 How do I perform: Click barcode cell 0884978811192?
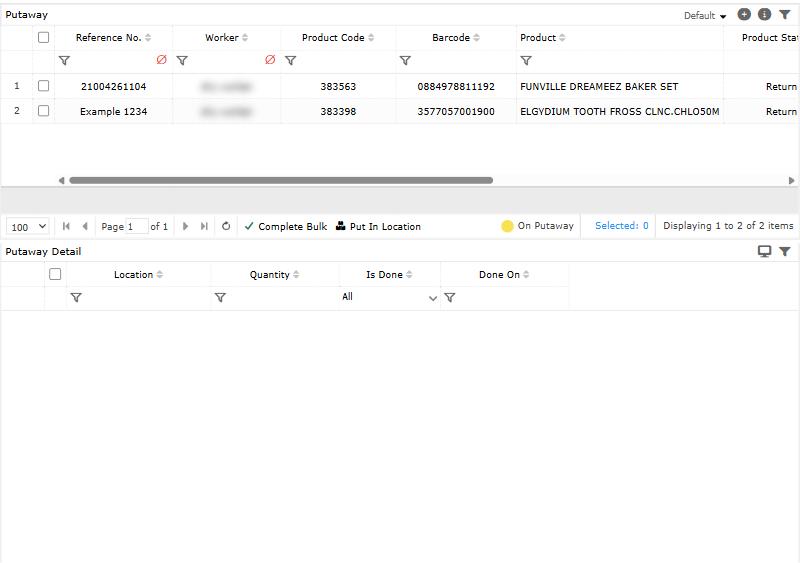[x=456, y=86]
